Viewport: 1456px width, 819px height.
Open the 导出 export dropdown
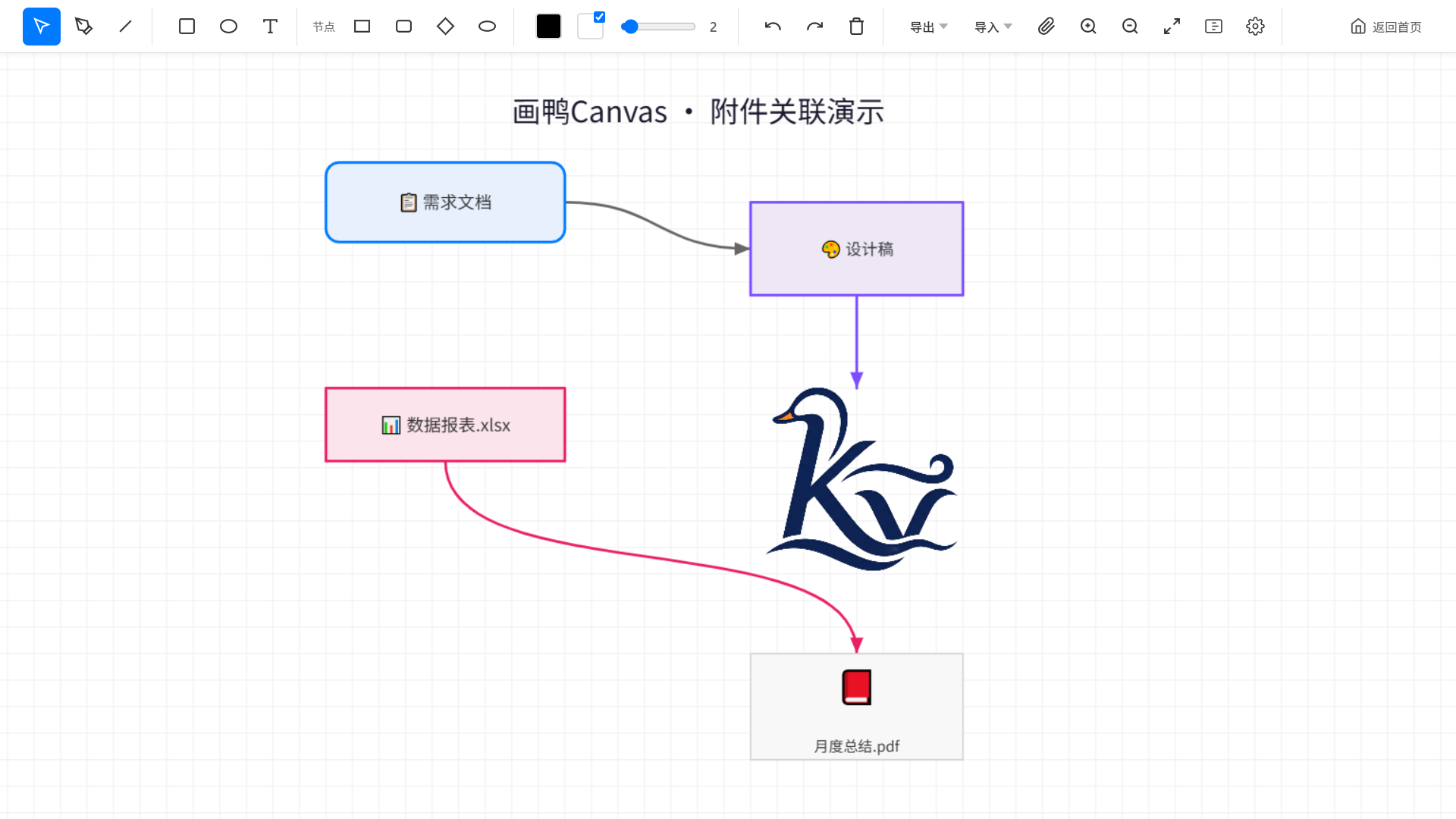(929, 27)
